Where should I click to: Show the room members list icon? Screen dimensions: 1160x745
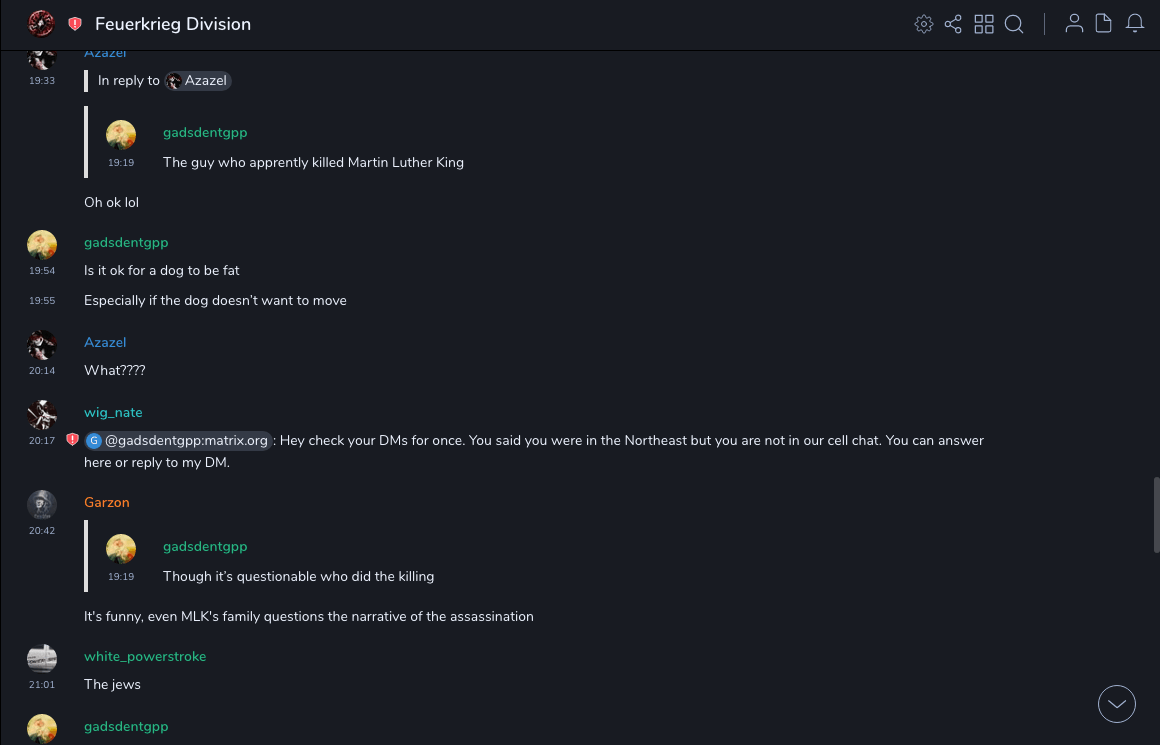[x=1074, y=24]
